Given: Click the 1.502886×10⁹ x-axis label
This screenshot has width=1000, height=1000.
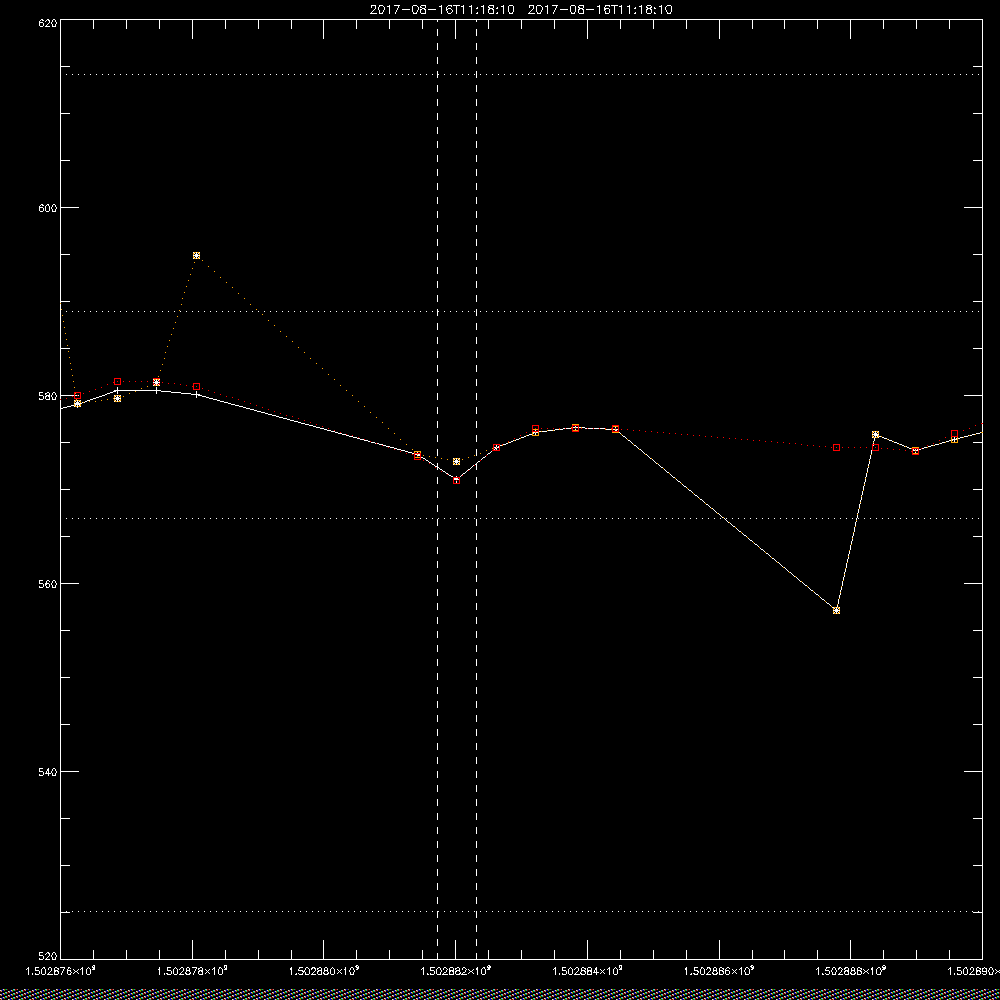Looking at the screenshot, I should tap(719, 971).
